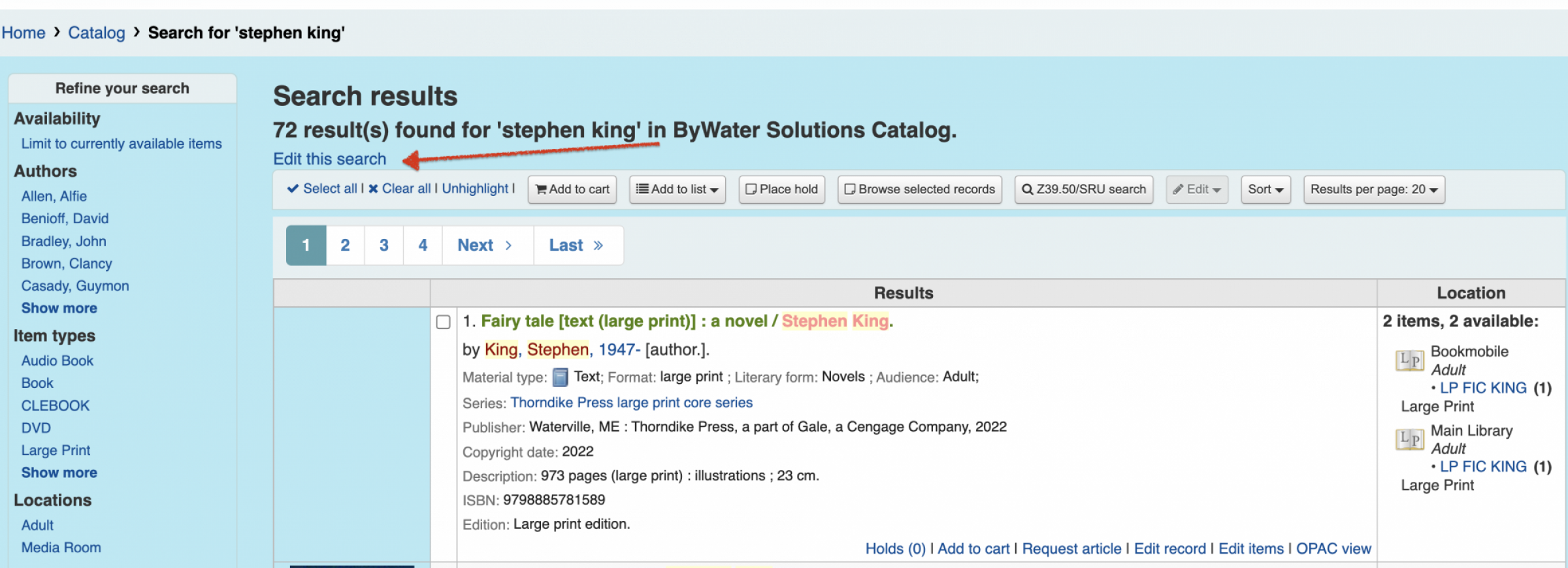1568x568 pixels.
Task: Click the Select all checkmark link
Action: pos(323,189)
